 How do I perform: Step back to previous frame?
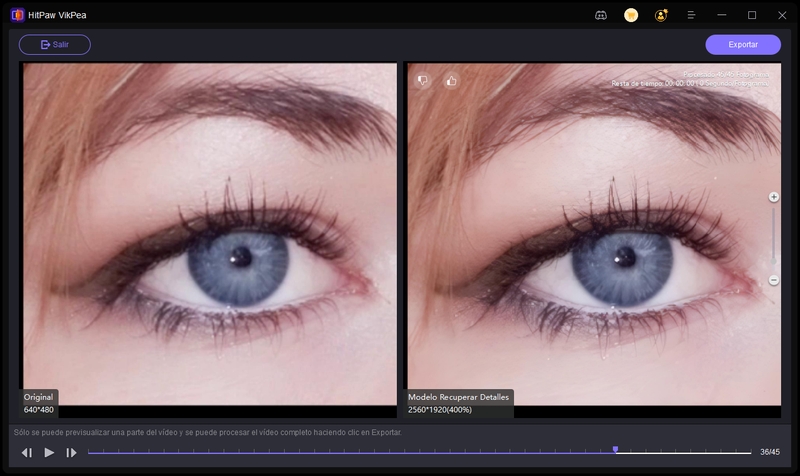pos(27,453)
